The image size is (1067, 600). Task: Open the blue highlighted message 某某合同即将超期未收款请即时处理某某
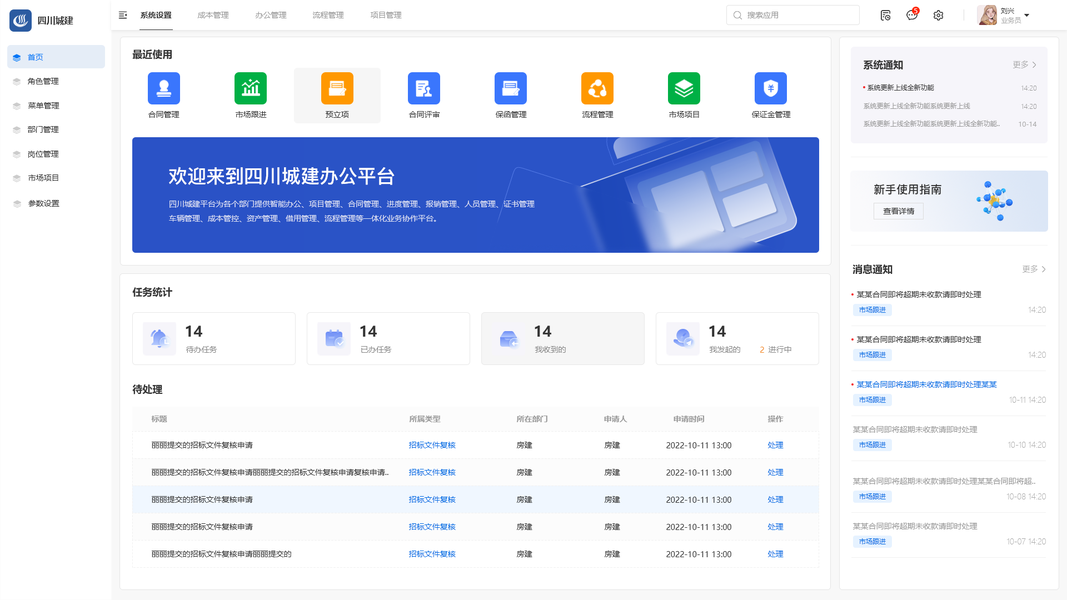[x=926, y=384]
